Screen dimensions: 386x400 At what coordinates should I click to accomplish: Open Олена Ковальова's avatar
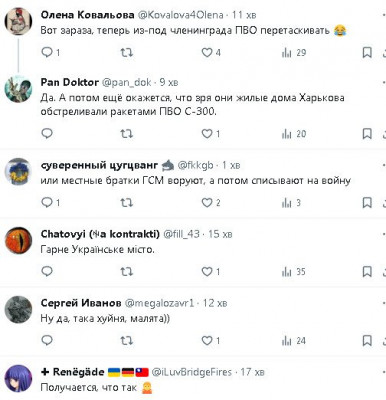click(x=18, y=21)
